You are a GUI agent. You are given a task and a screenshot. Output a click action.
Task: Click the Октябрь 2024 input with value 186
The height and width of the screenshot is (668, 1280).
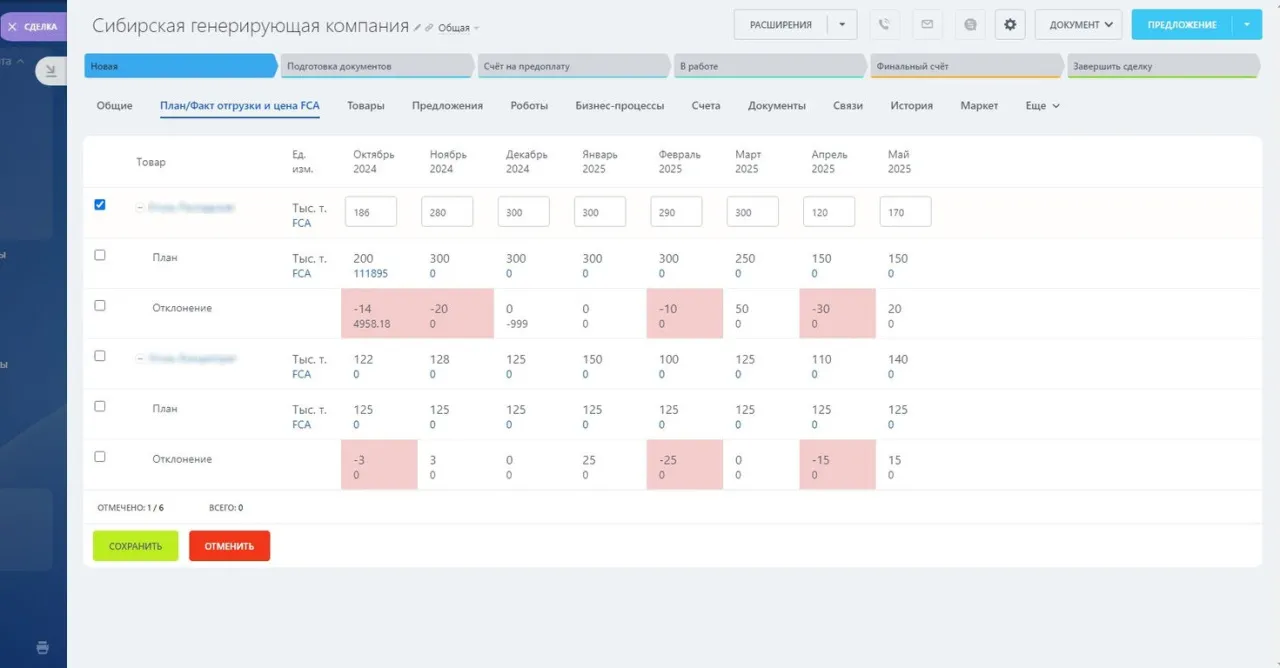[371, 212]
